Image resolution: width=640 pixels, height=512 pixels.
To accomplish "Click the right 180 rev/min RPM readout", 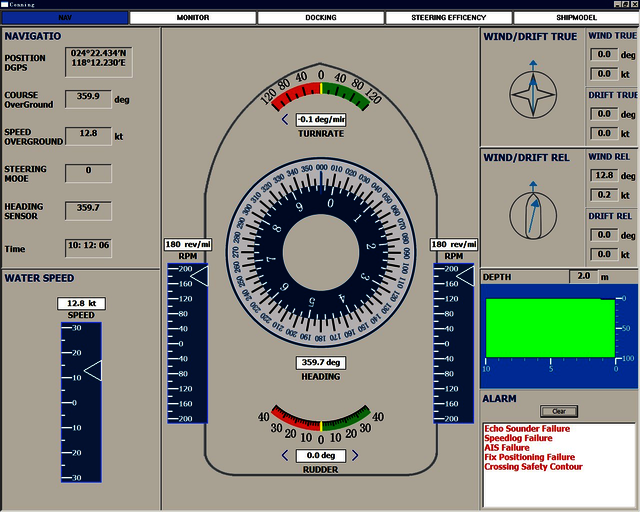I will 453,245.
